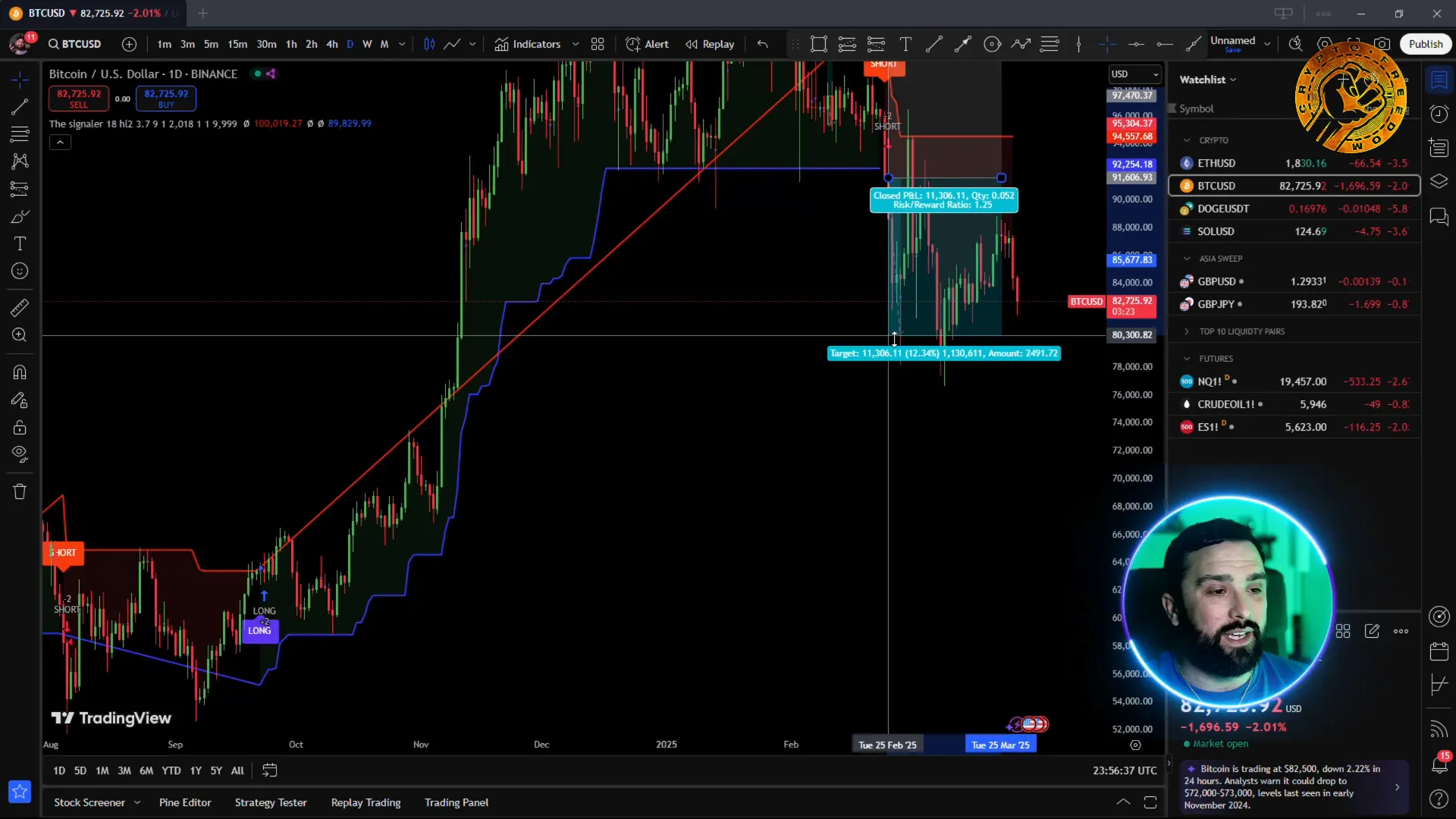Open the Indicators dialog
The height and width of the screenshot is (819, 1456).
(528, 44)
